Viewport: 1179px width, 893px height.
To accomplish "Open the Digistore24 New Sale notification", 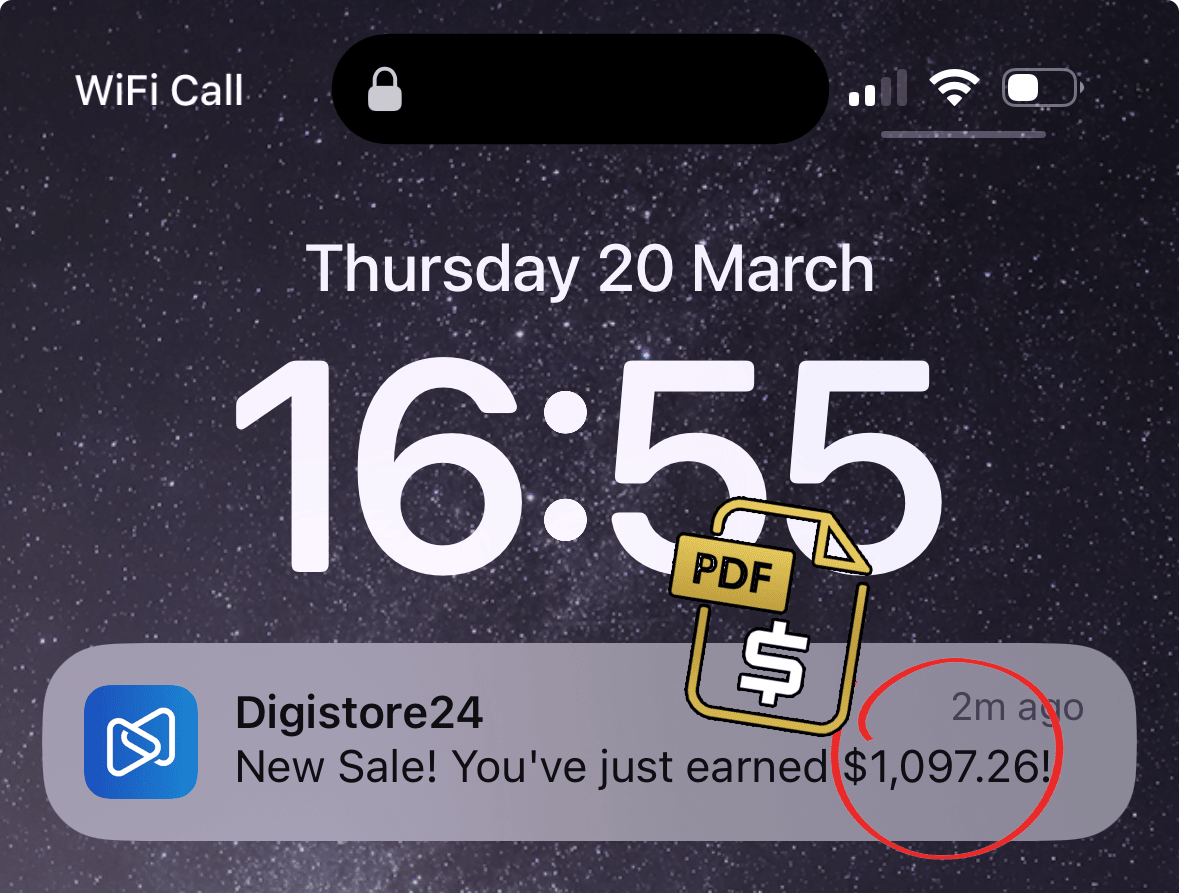I will point(590,741).
